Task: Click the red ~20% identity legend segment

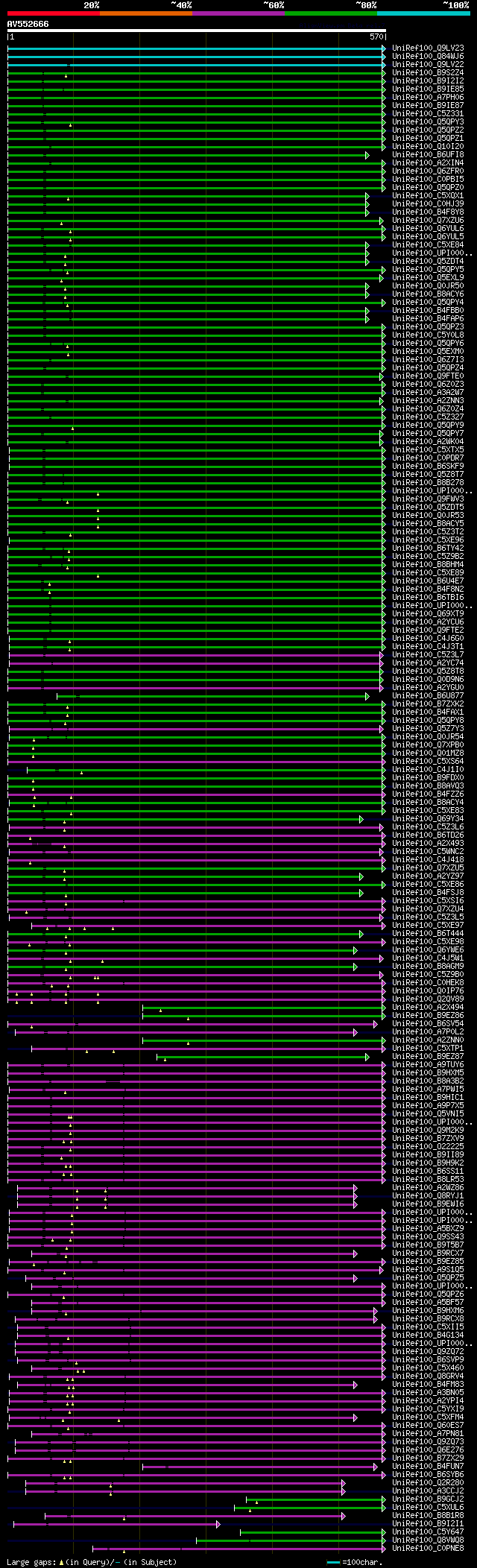Action: pyautogui.click(x=54, y=13)
